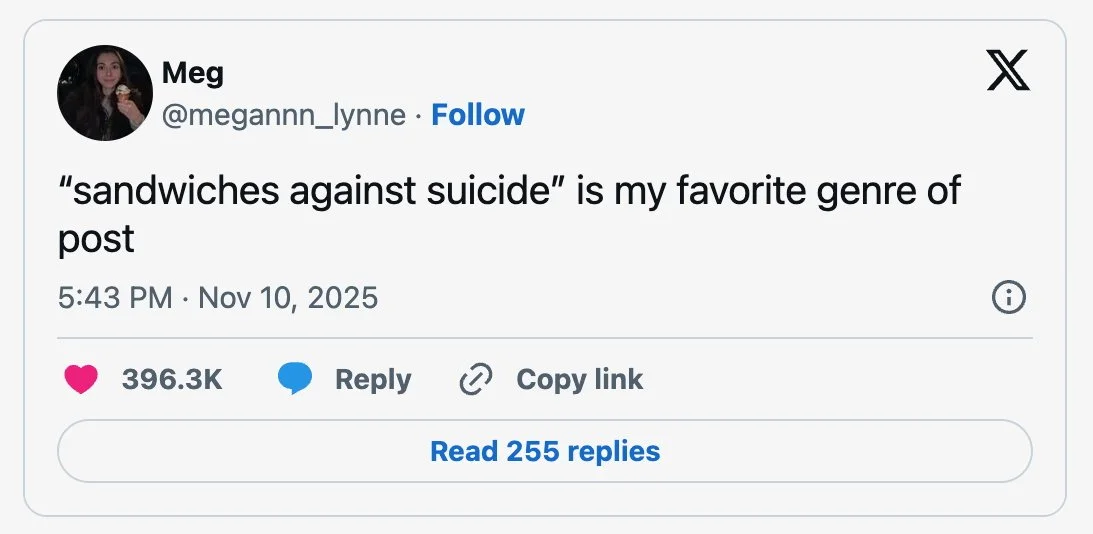Click the chain link icon

475,379
